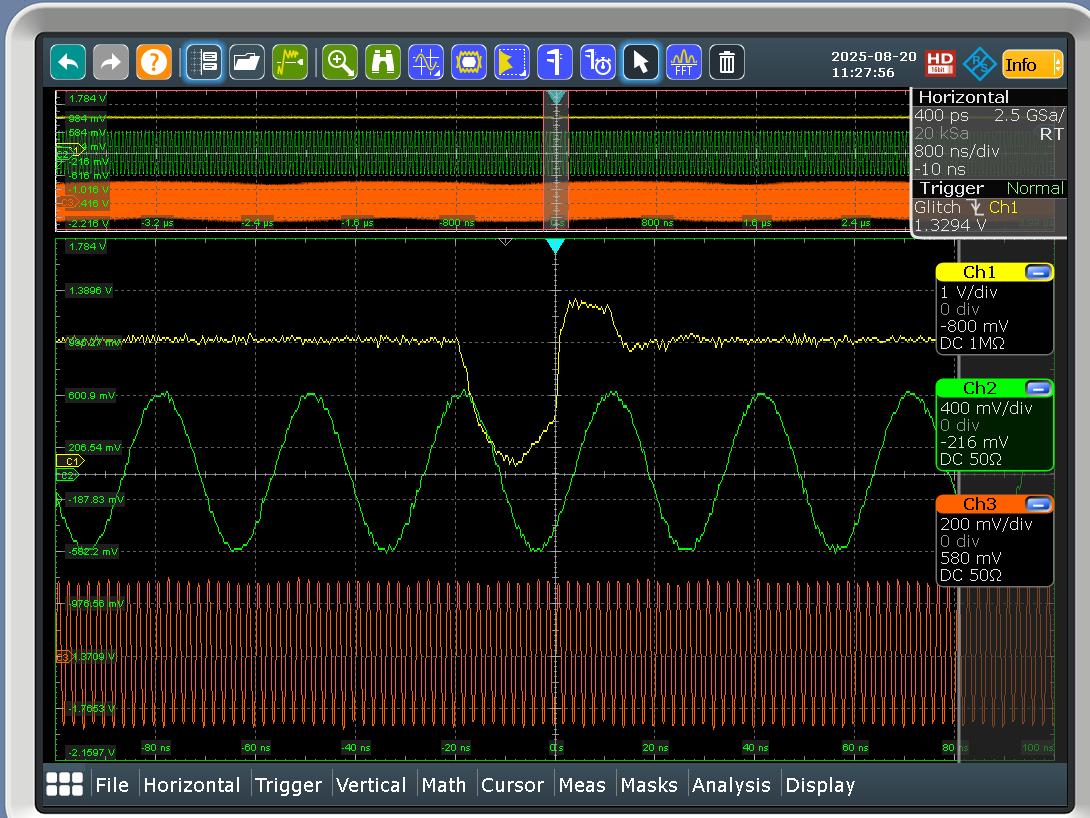
Task: Expand the Info dropdown
Action: click(x=1031, y=65)
